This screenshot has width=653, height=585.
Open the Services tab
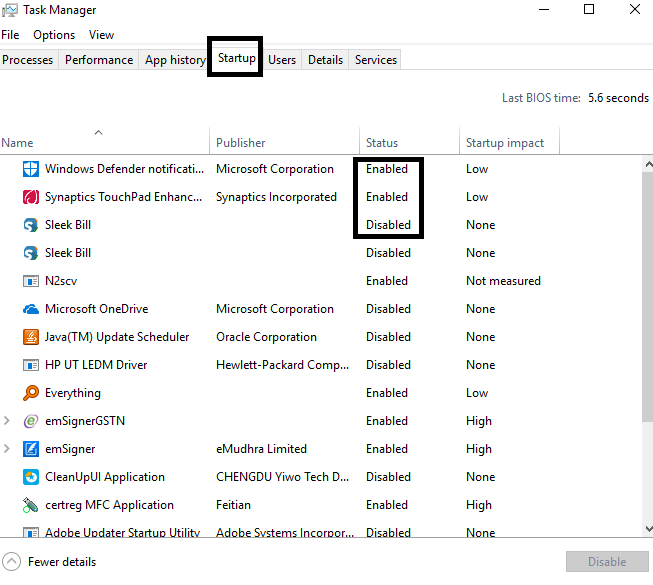click(x=376, y=60)
